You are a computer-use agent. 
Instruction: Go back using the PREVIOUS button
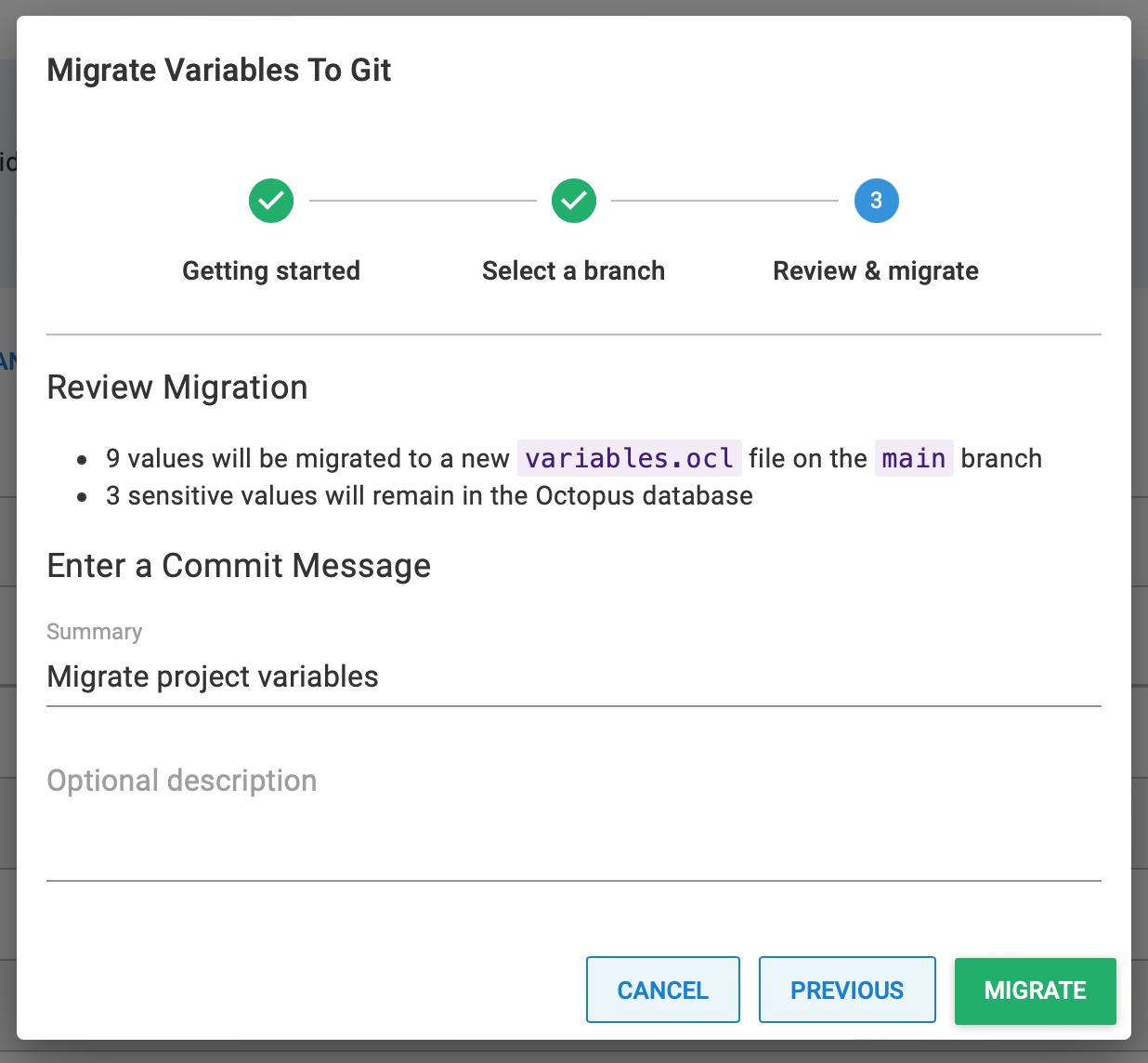point(846,990)
